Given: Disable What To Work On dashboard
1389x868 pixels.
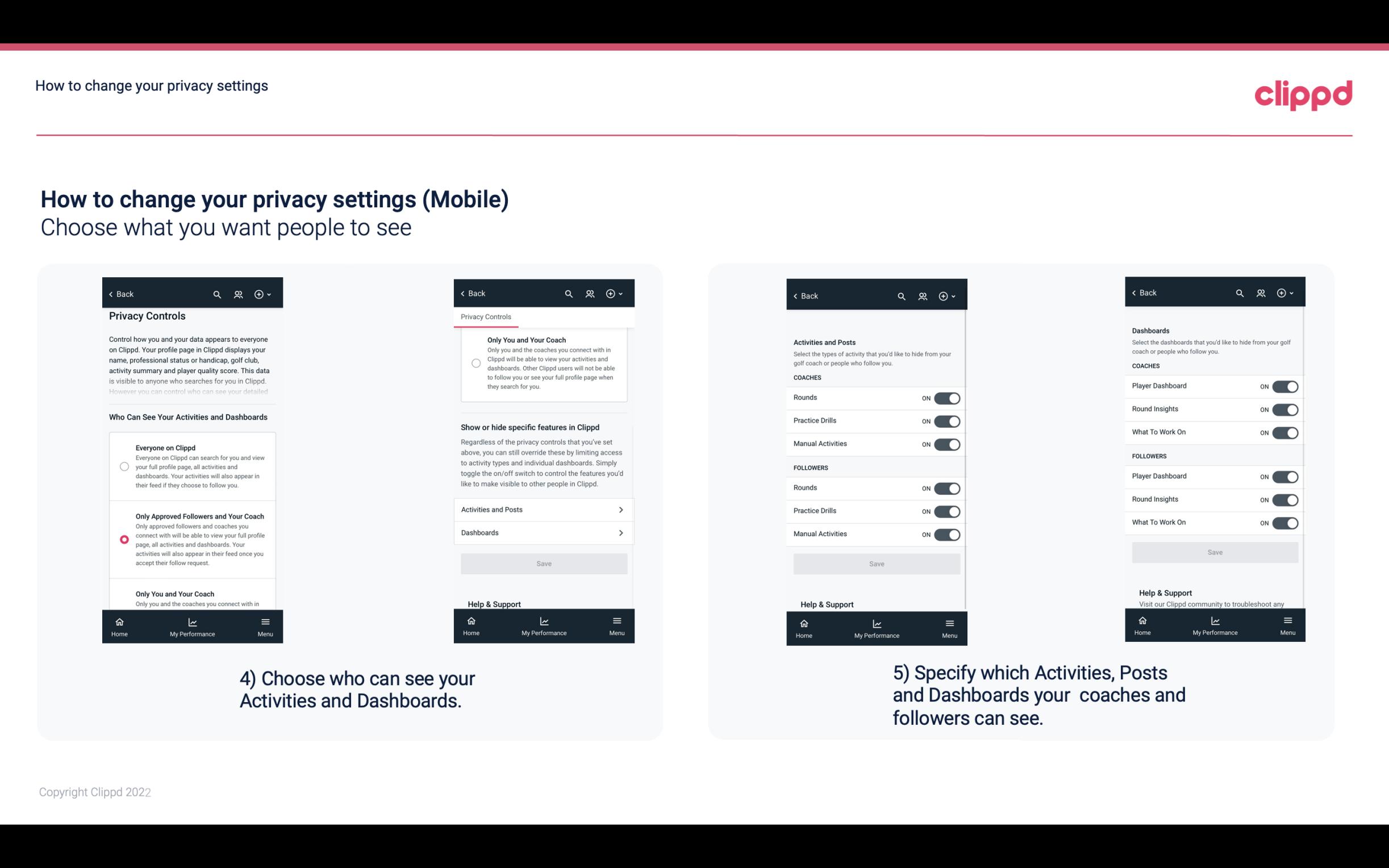Looking at the screenshot, I should click(x=1284, y=432).
